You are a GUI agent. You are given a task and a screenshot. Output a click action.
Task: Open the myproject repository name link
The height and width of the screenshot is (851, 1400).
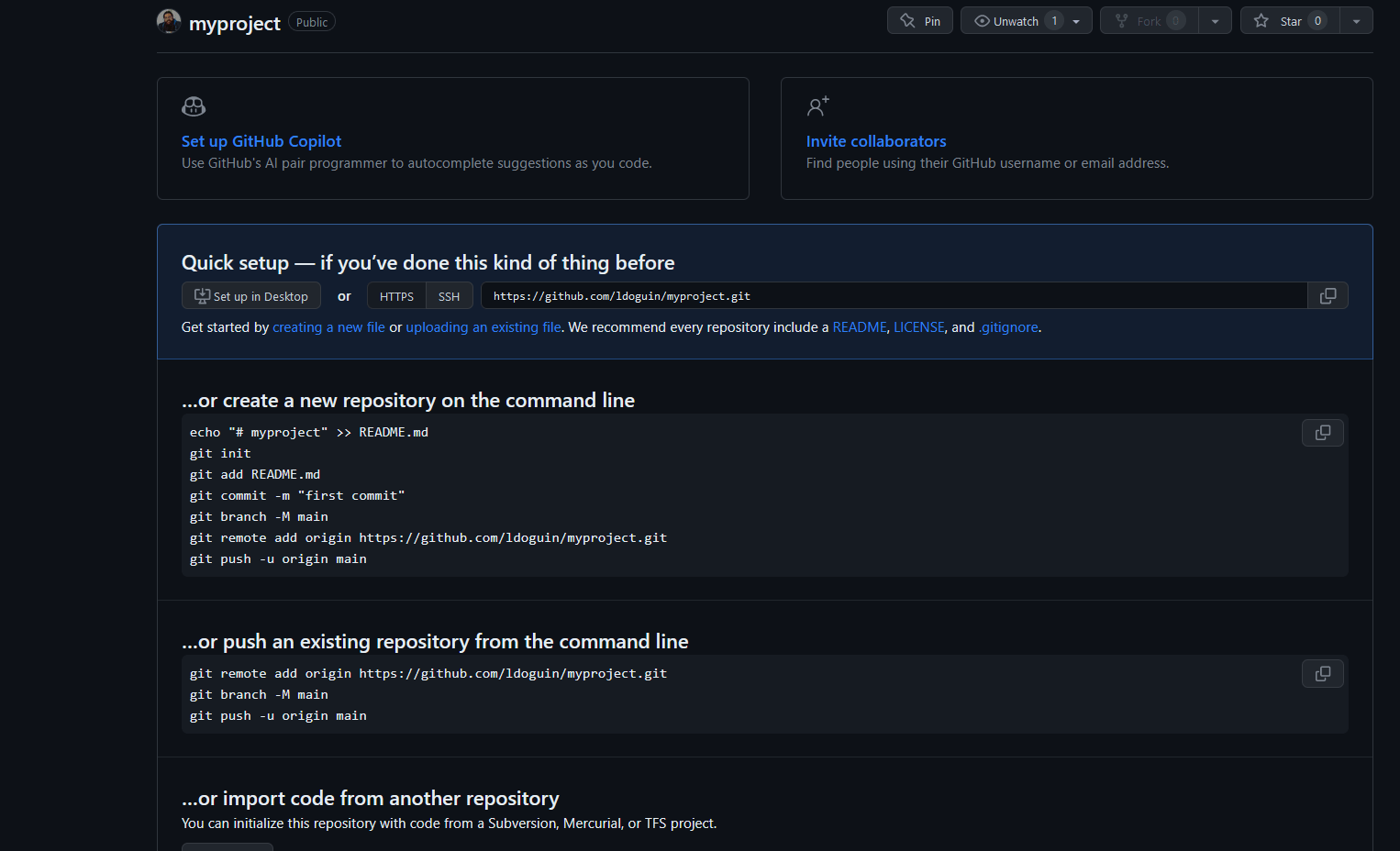pos(234,23)
